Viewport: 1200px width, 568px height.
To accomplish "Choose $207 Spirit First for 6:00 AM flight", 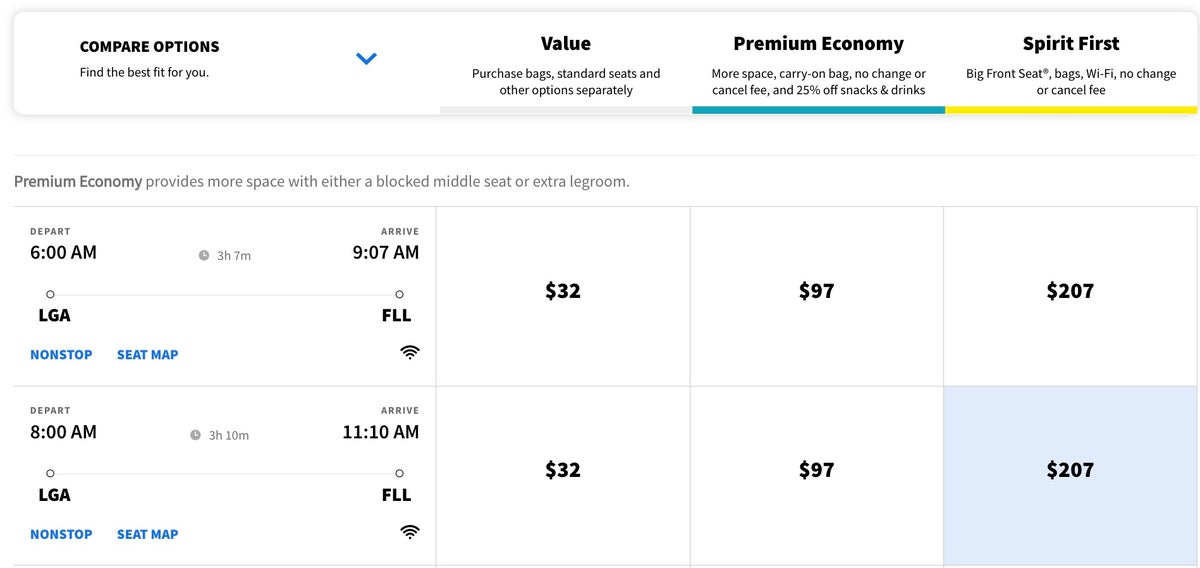I will (x=1070, y=291).
